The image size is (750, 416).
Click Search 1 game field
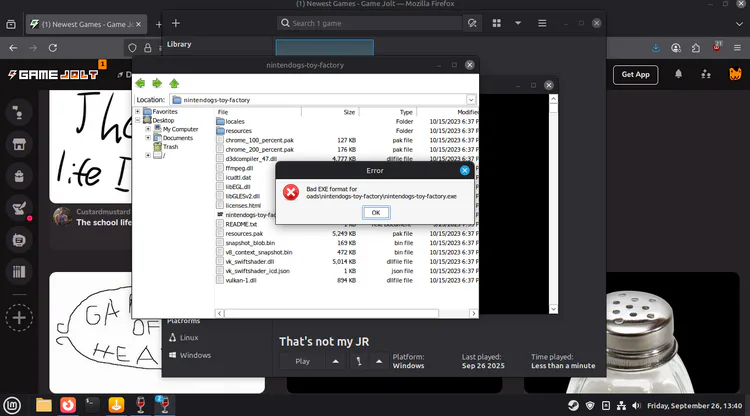[369, 23]
